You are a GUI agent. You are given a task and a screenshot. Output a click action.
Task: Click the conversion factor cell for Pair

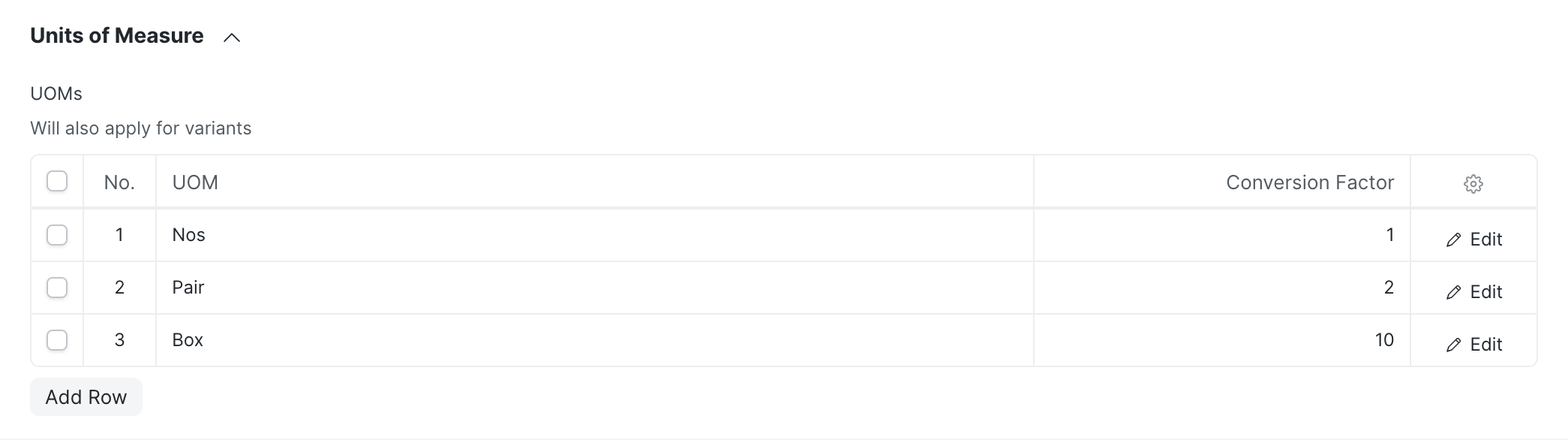(x=1221, y=288)
